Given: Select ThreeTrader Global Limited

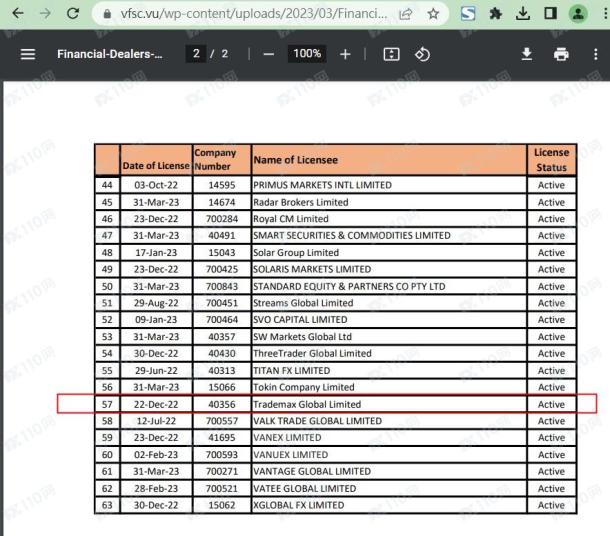Looking at the screenshot, I should 312,354.
